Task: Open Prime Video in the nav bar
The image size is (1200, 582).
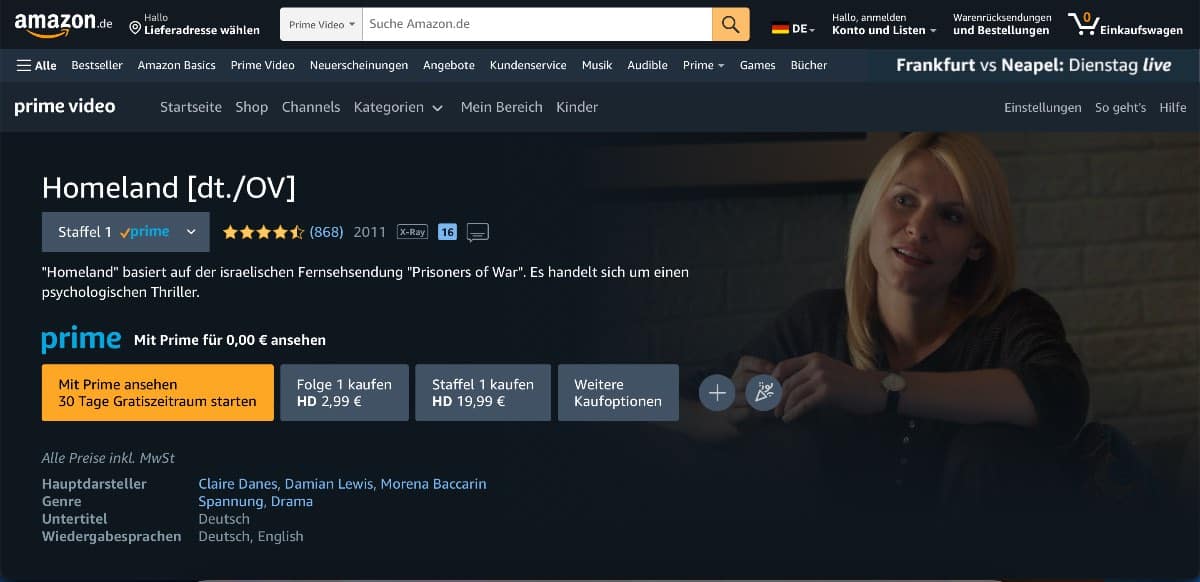Action: (x=262, y=65)
